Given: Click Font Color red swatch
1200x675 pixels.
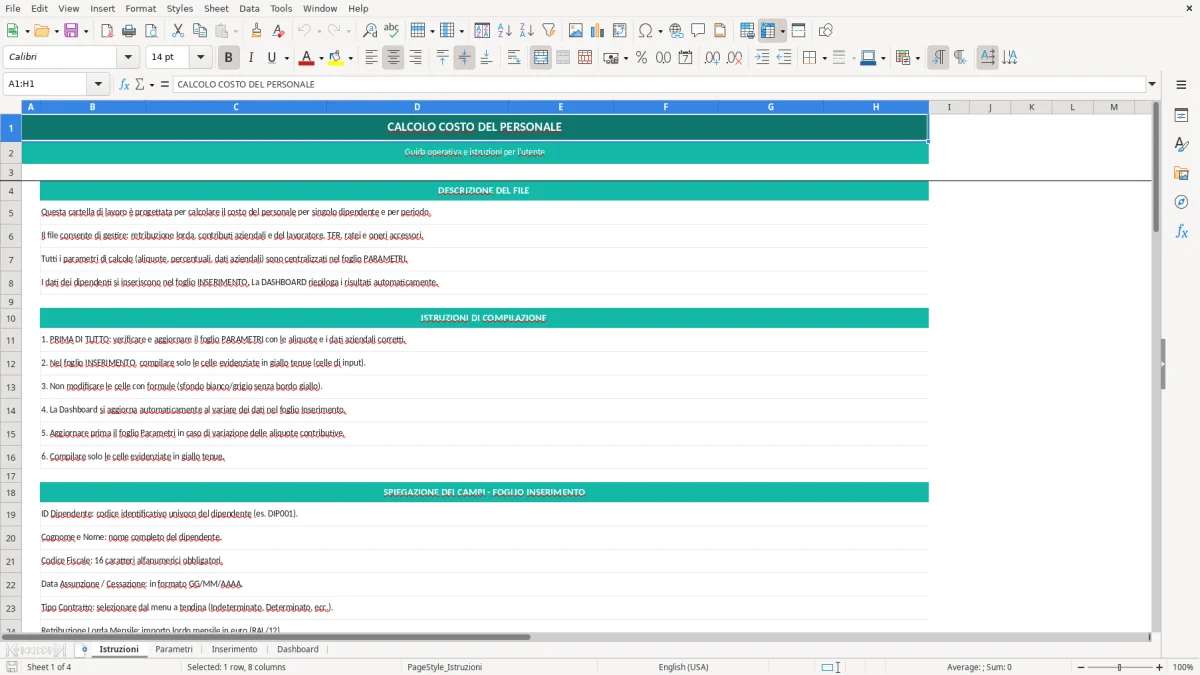Looking at the screenshot, I should pos(306,58).
